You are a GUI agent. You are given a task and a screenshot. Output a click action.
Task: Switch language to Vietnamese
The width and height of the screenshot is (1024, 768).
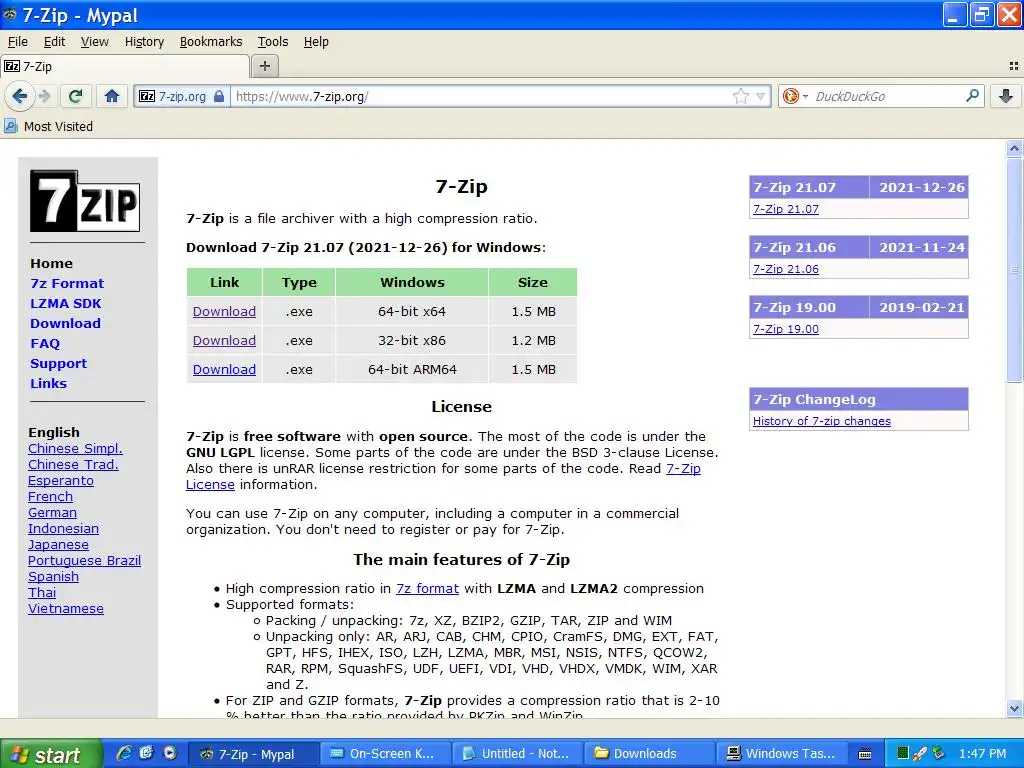point(66,609)
